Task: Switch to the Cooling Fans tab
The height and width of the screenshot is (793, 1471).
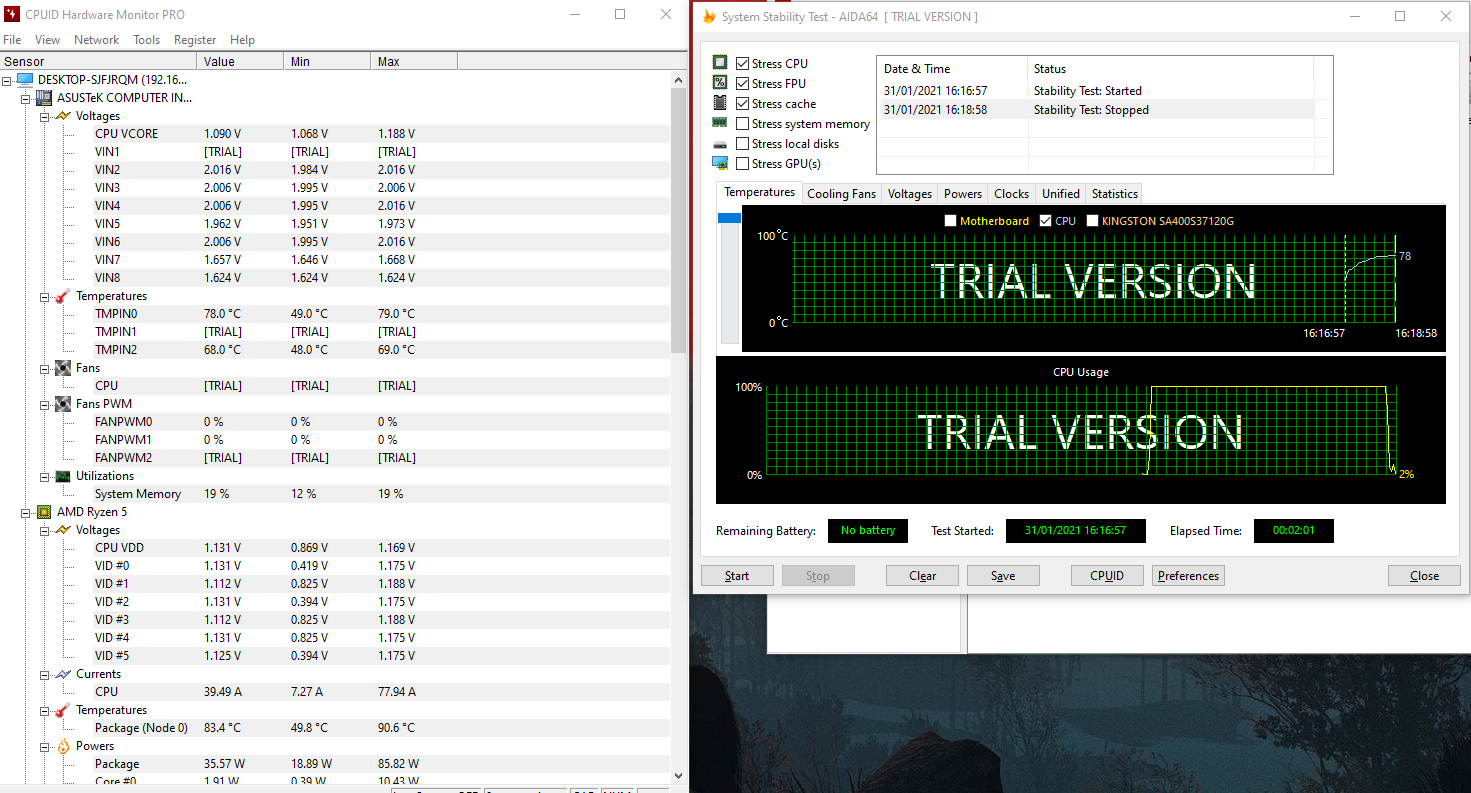Action: tap(841, 194)
